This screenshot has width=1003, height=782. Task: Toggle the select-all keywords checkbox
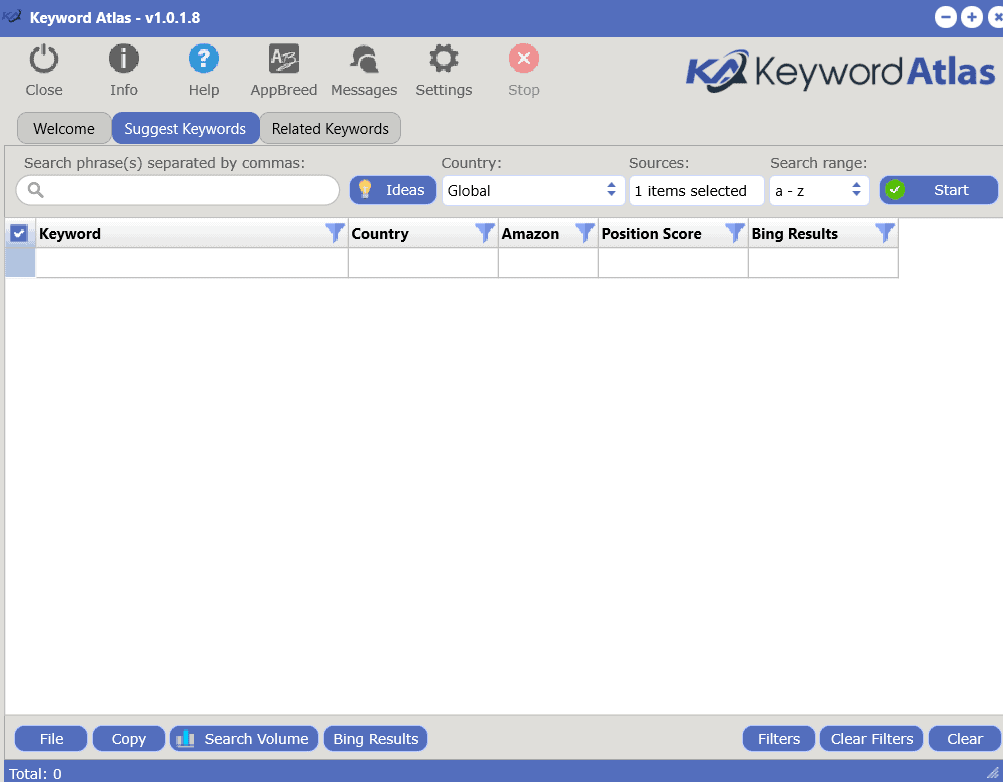[x=18, y=232]
